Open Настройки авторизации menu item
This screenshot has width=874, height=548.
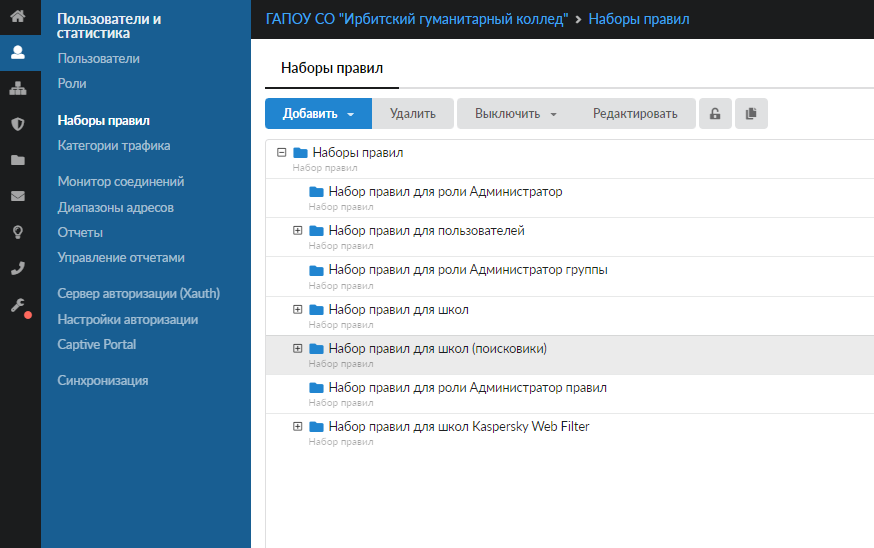coord(128,319)
